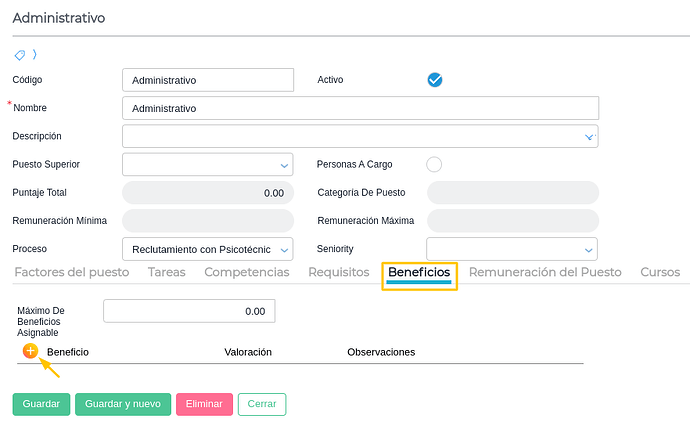Screen dimensions: 690x432
Task: Switch to the Cursos tab
Action: coord(660,272)
